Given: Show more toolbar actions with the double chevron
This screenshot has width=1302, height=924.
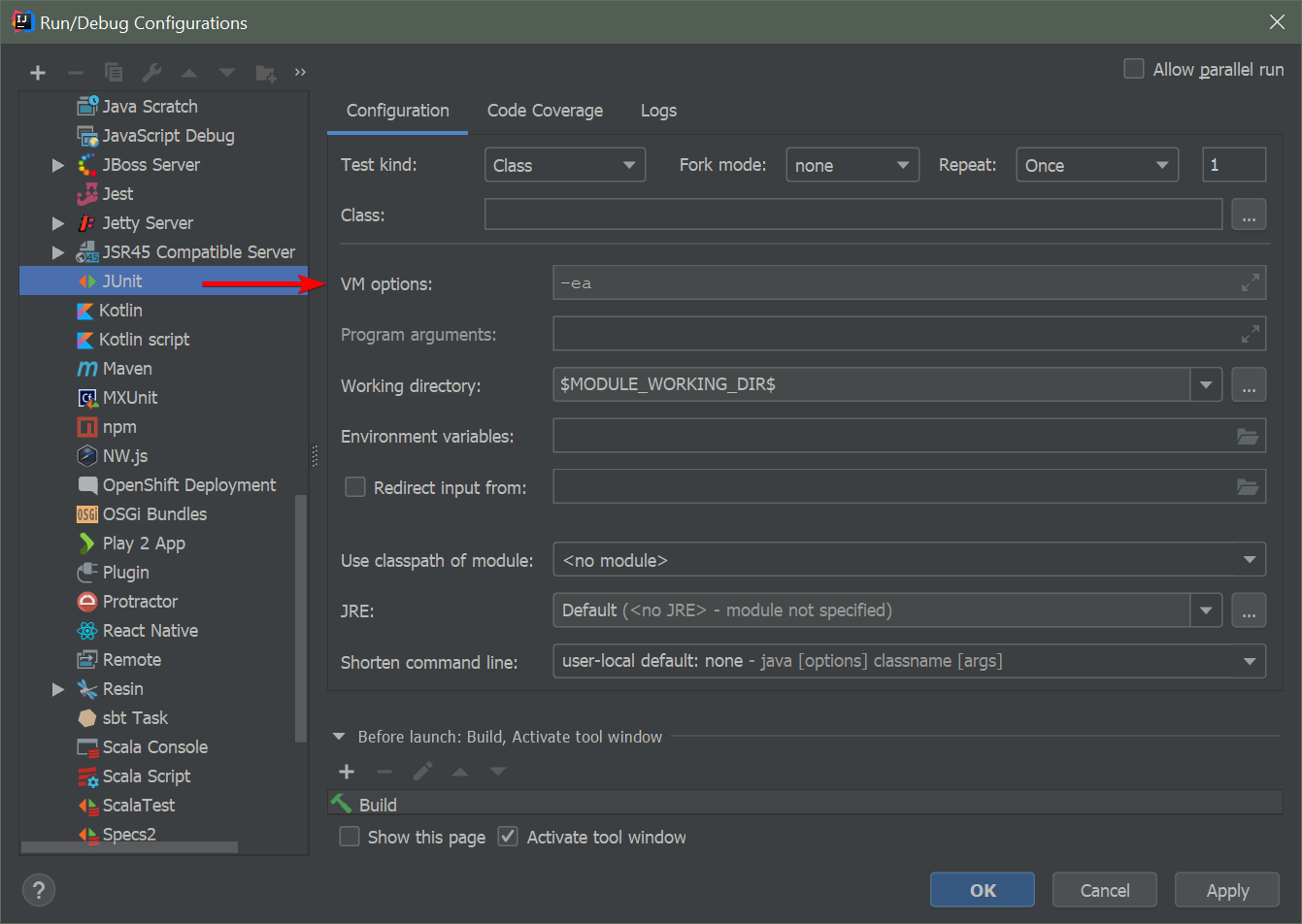Looking at the screenshot, I should pos(300,72).
